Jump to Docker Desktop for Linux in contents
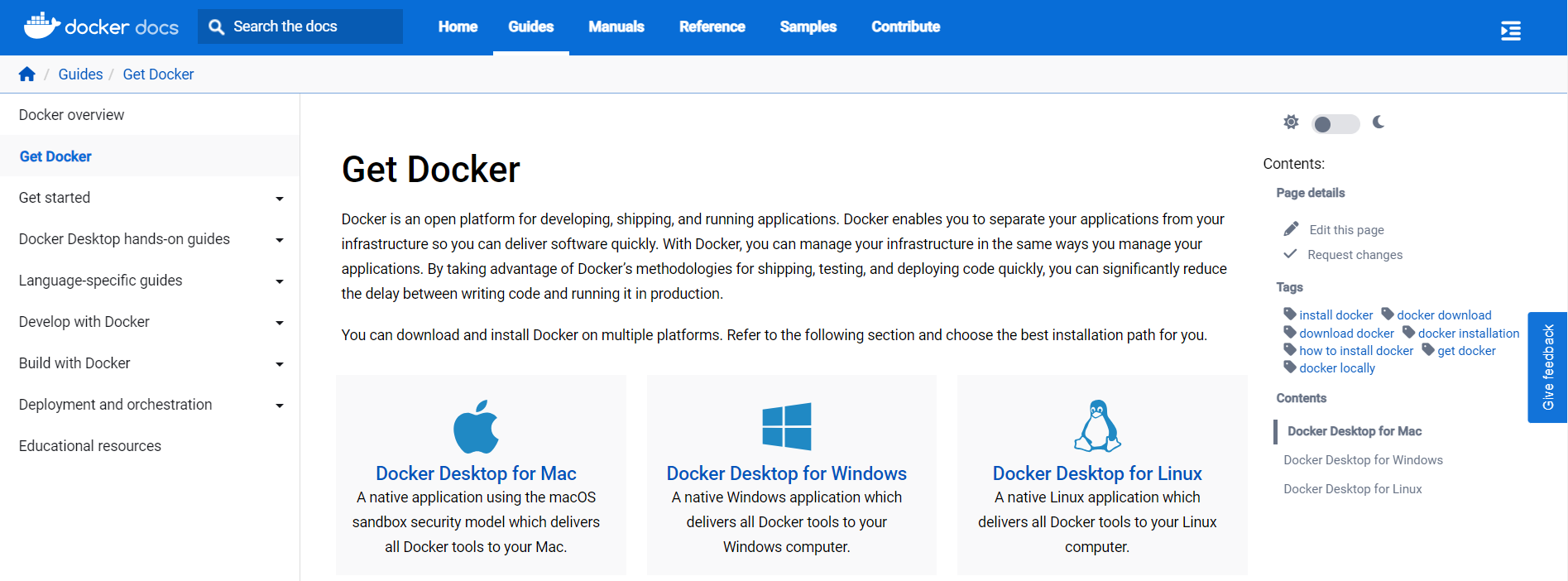 (x=1353, y=489)
